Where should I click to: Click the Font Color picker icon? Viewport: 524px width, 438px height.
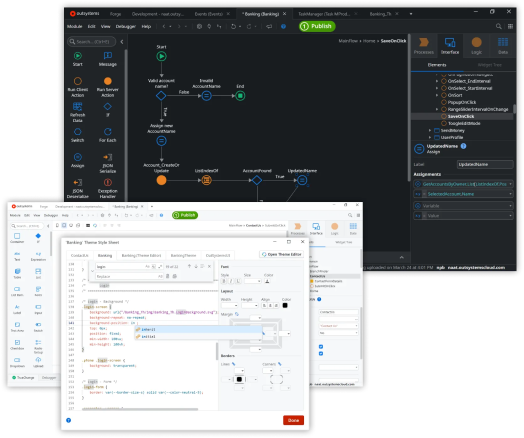point(267,281)
